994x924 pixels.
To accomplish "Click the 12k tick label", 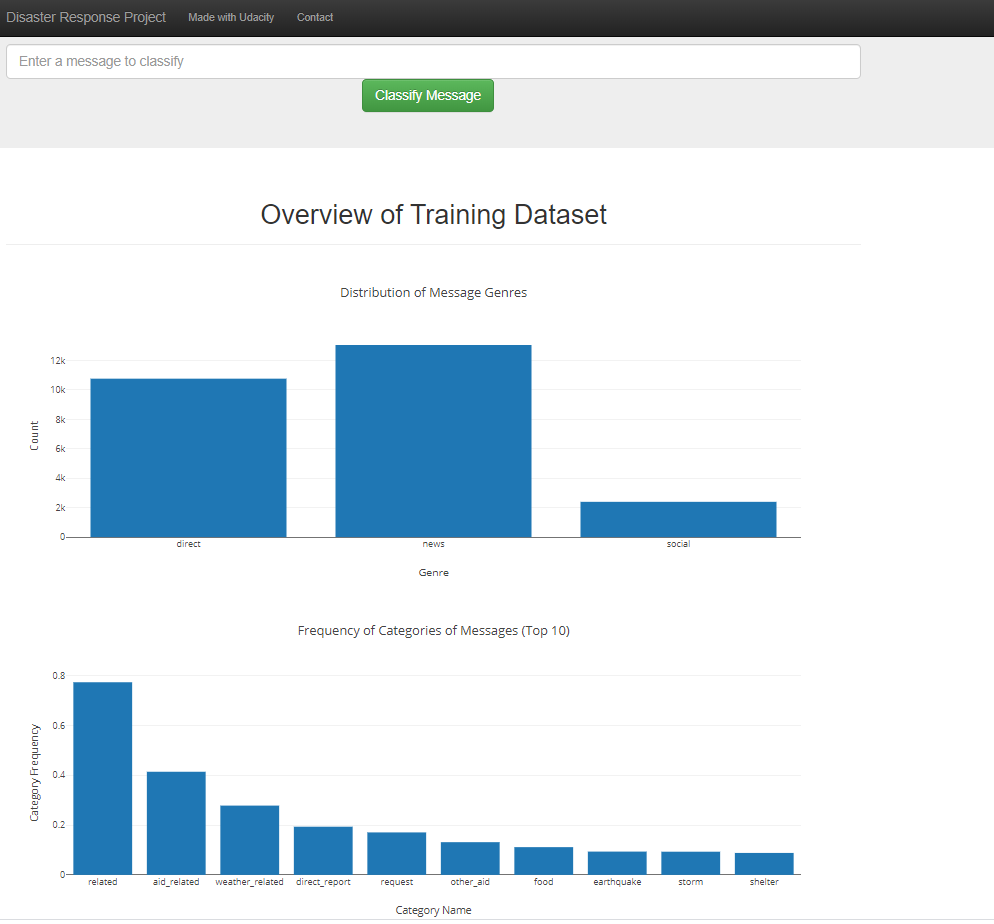I will click(58, 361).
